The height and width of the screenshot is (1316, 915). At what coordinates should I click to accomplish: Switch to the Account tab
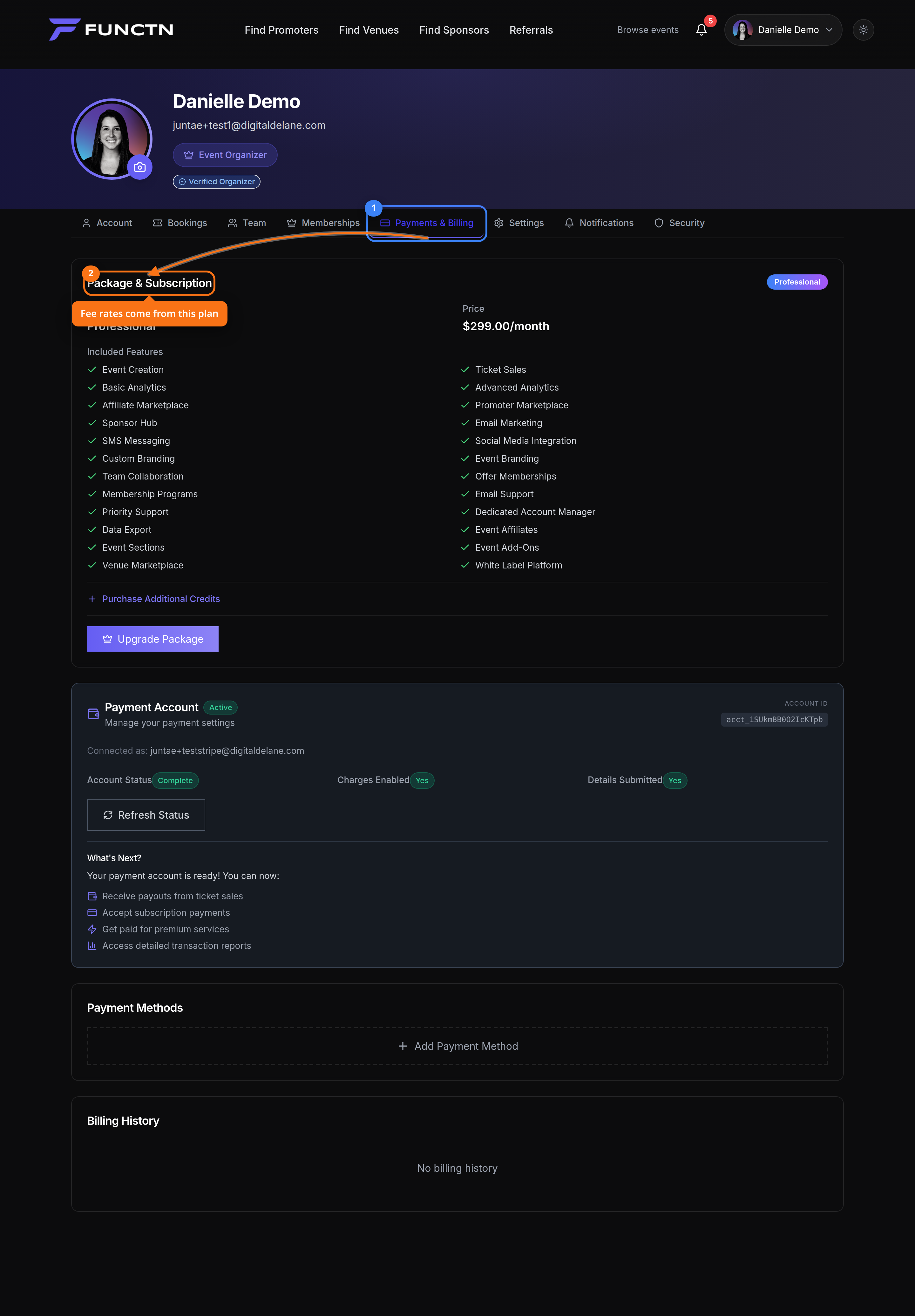pyautogui.click(x=107, y=223)
